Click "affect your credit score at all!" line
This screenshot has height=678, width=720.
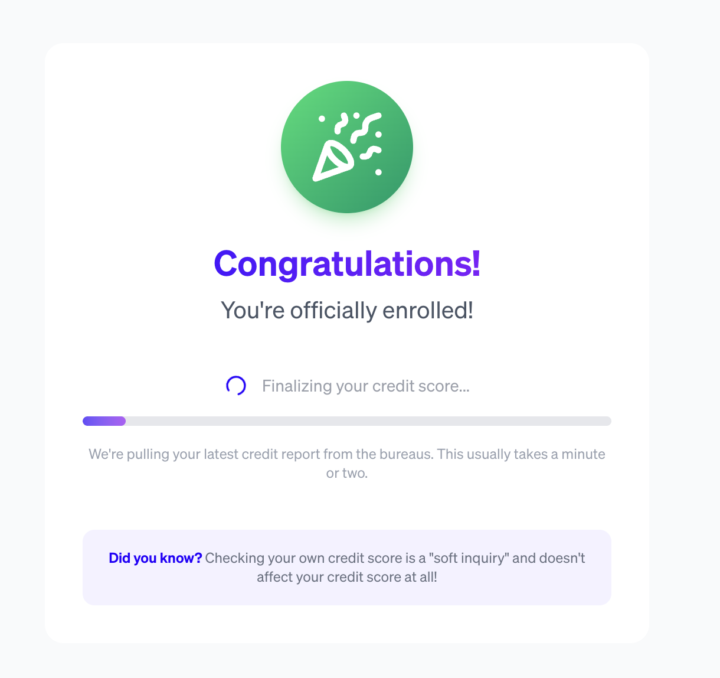347,577
